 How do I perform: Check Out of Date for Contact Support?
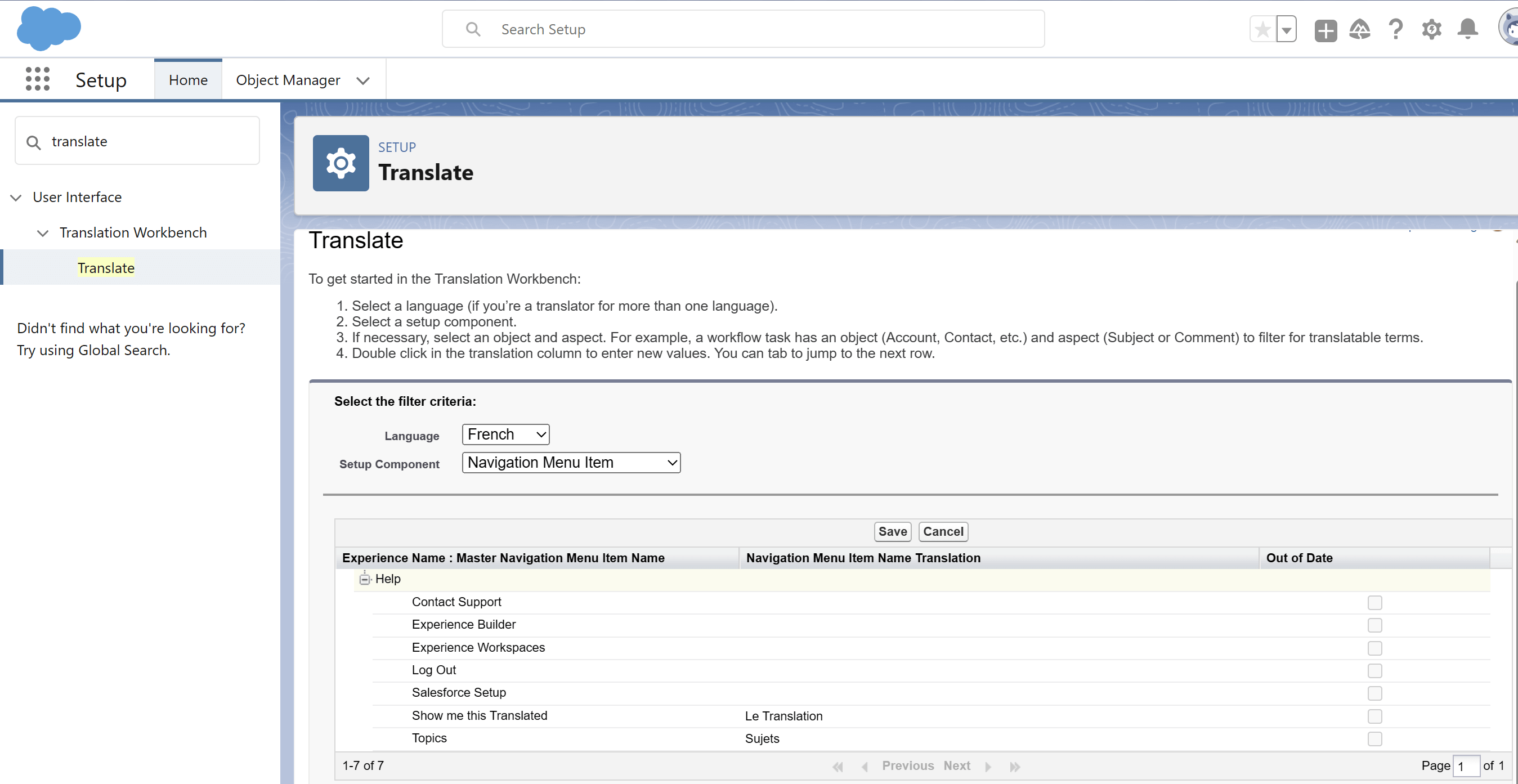click(1375, 602)
